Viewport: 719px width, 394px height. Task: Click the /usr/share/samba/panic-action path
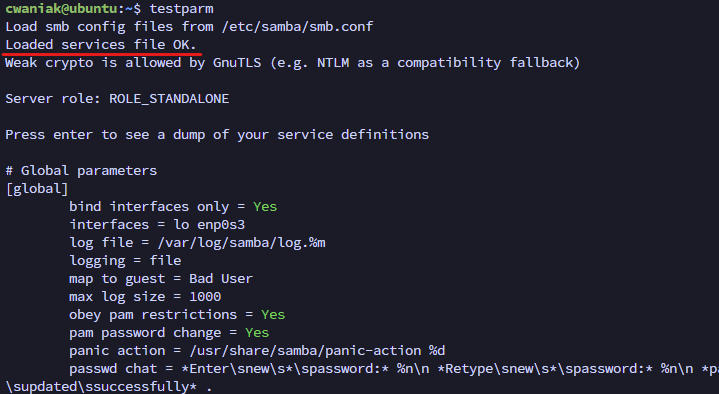pos(305,351)
